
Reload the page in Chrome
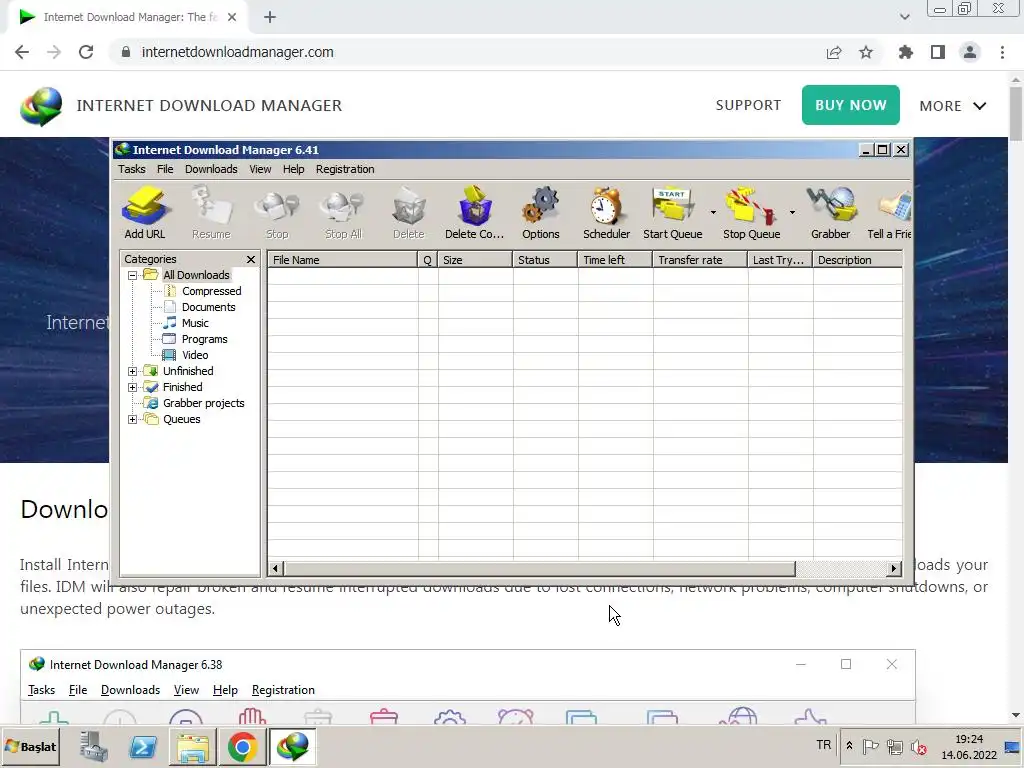(x=86, y=52)
